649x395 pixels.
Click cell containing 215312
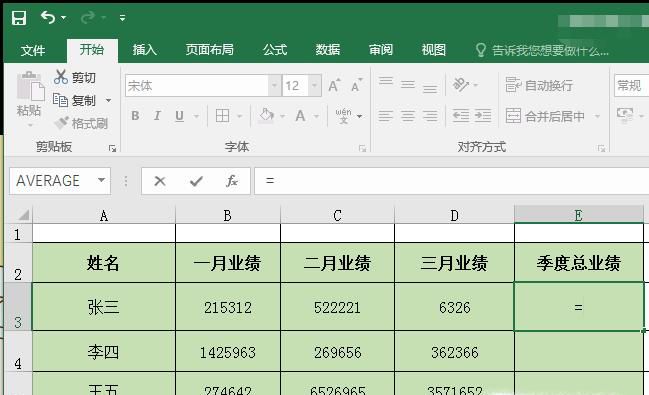click(x=228, y=307)
